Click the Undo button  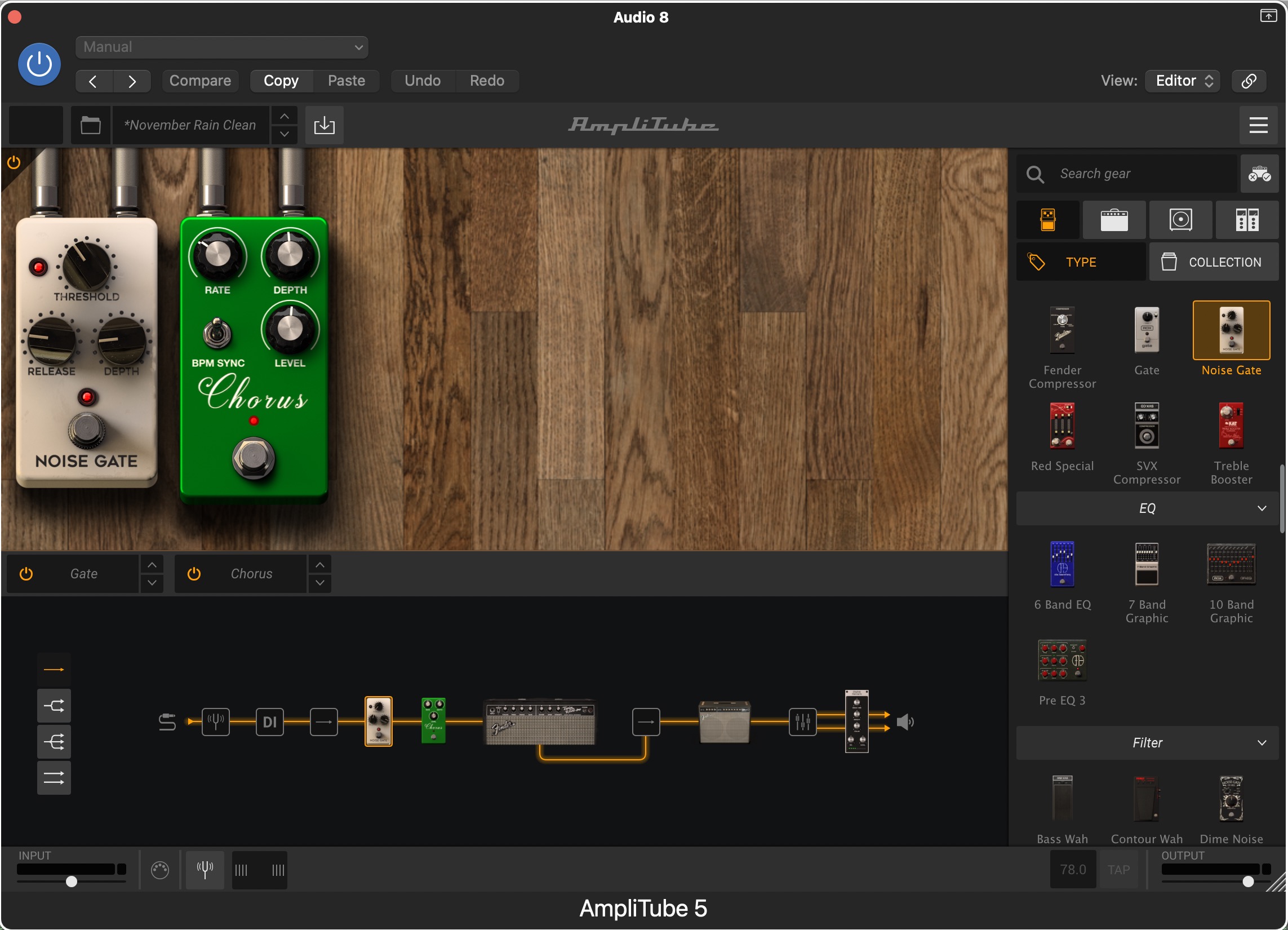(423, 81)
